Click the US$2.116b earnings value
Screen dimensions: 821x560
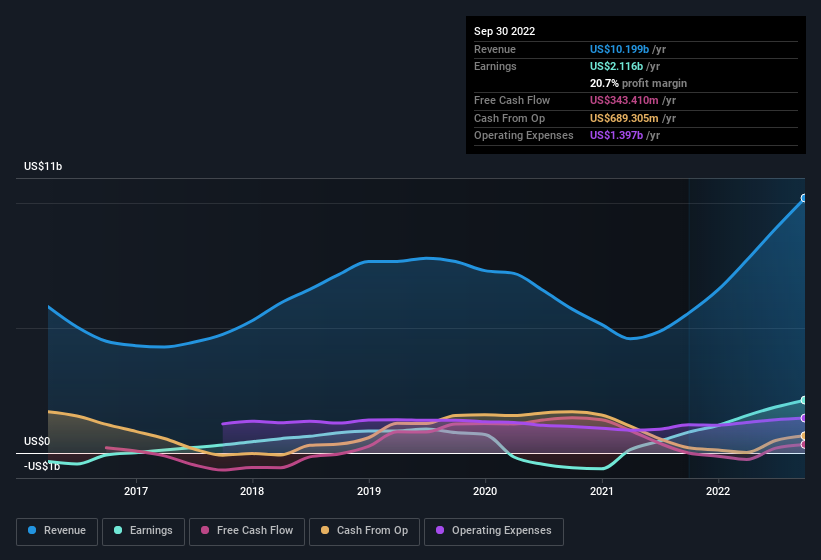click(x=616, y=66)
